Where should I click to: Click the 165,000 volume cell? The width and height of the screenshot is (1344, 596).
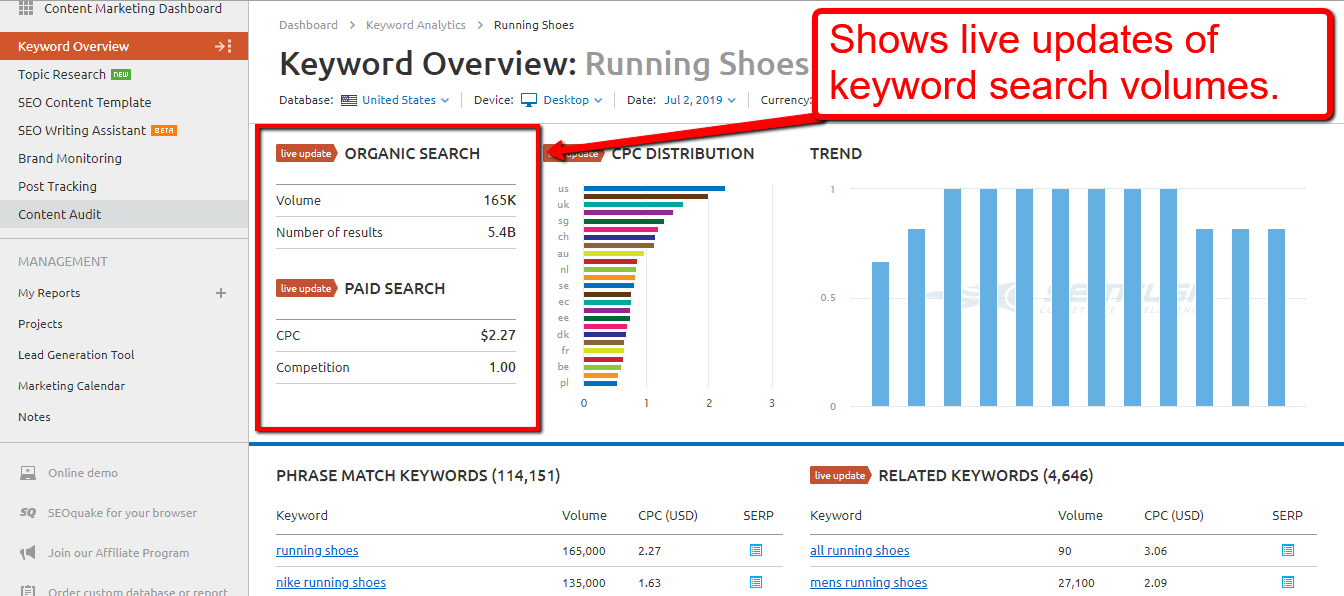(x=583, y=550)
